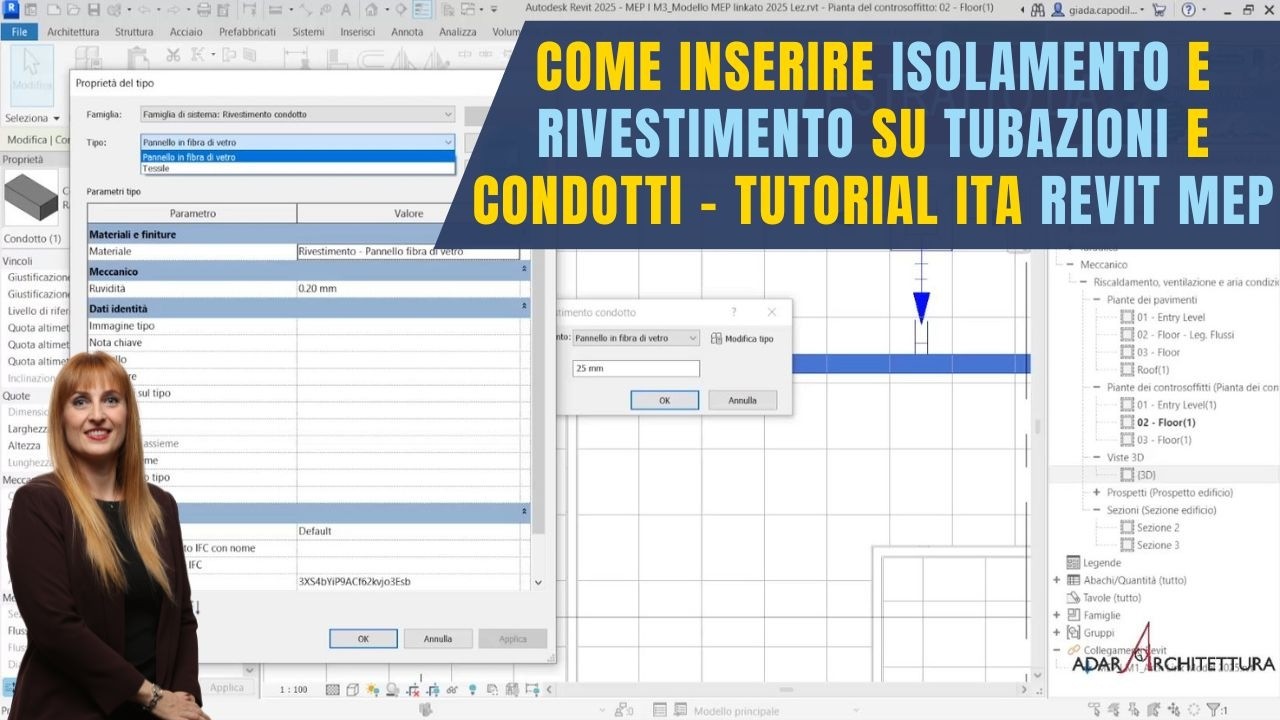1280x720 pixels.
Task: Click Applica in Proprietà del tipo dialog
Action: coord(513,638)
